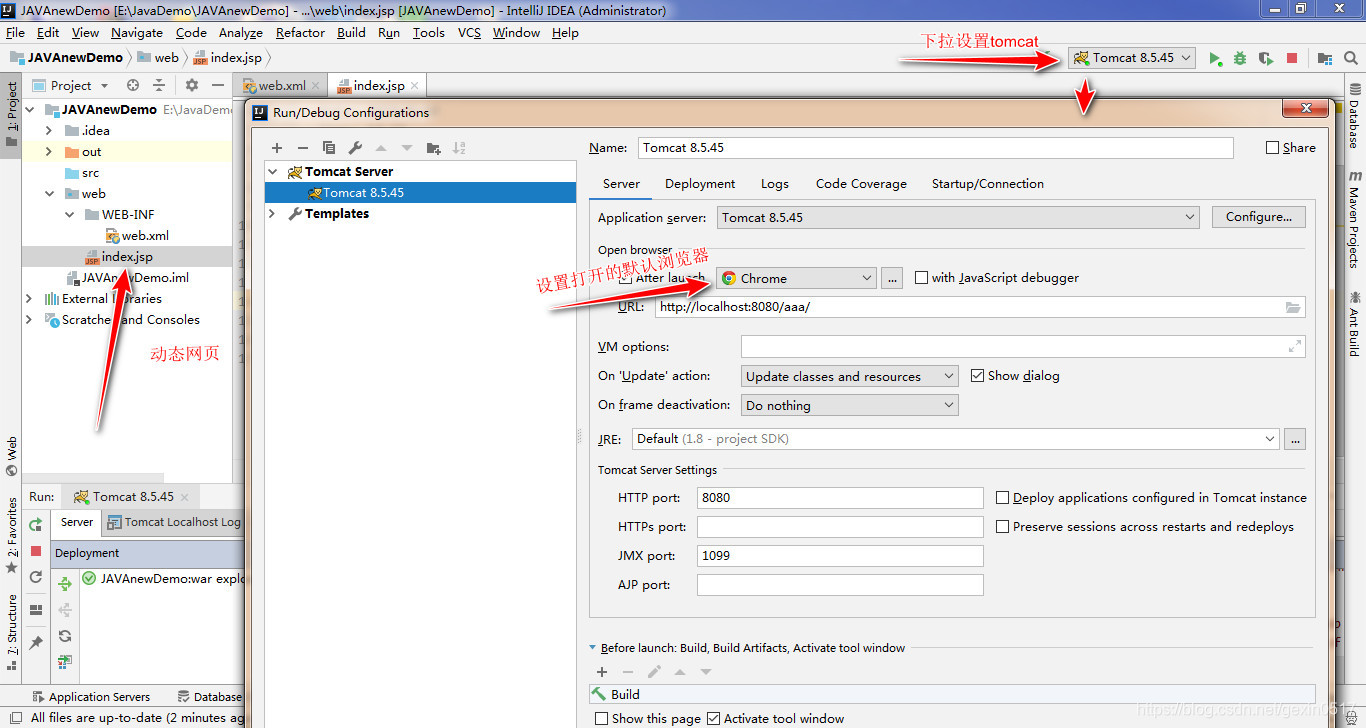Switch to the Code Coverage tab
The width and height of the screenshot is (1366, 728).
861,184
